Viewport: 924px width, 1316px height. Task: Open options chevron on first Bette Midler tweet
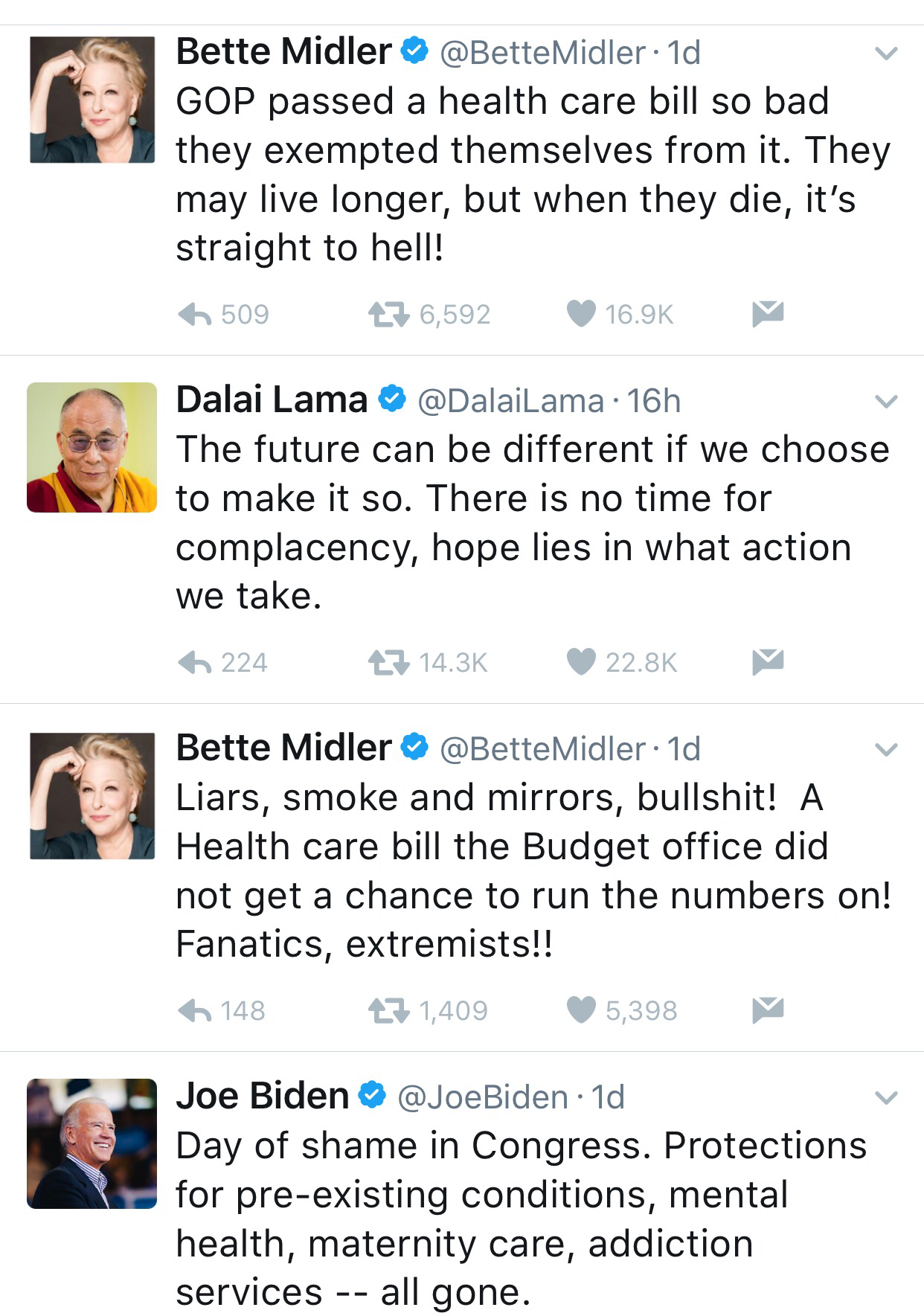[886, 54]
